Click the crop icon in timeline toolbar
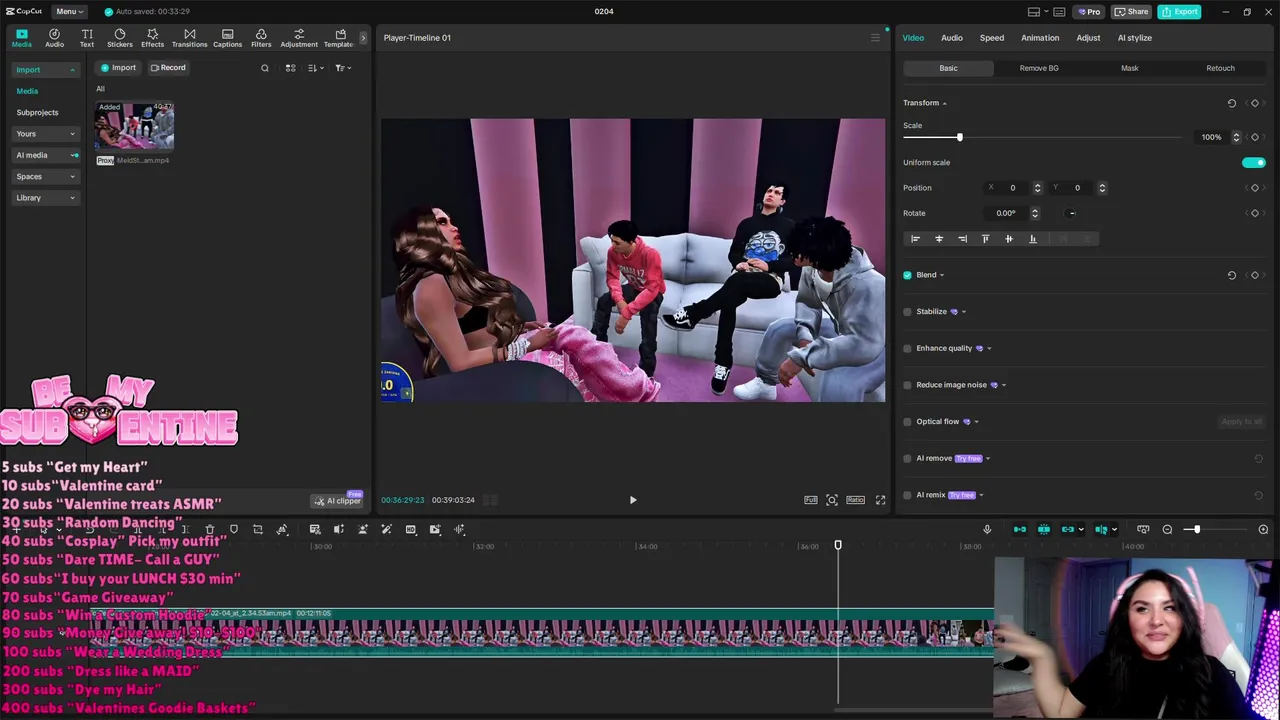Screen dimensions: 1280x720 click(x=257, y=529)
